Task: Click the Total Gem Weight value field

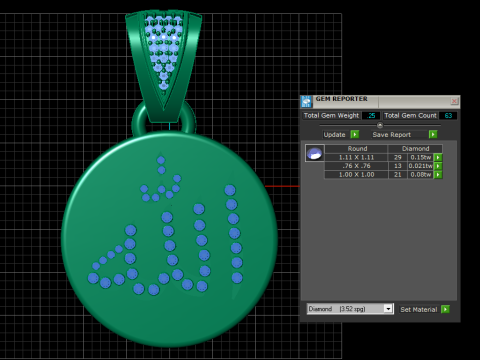Action: point(371,116)
